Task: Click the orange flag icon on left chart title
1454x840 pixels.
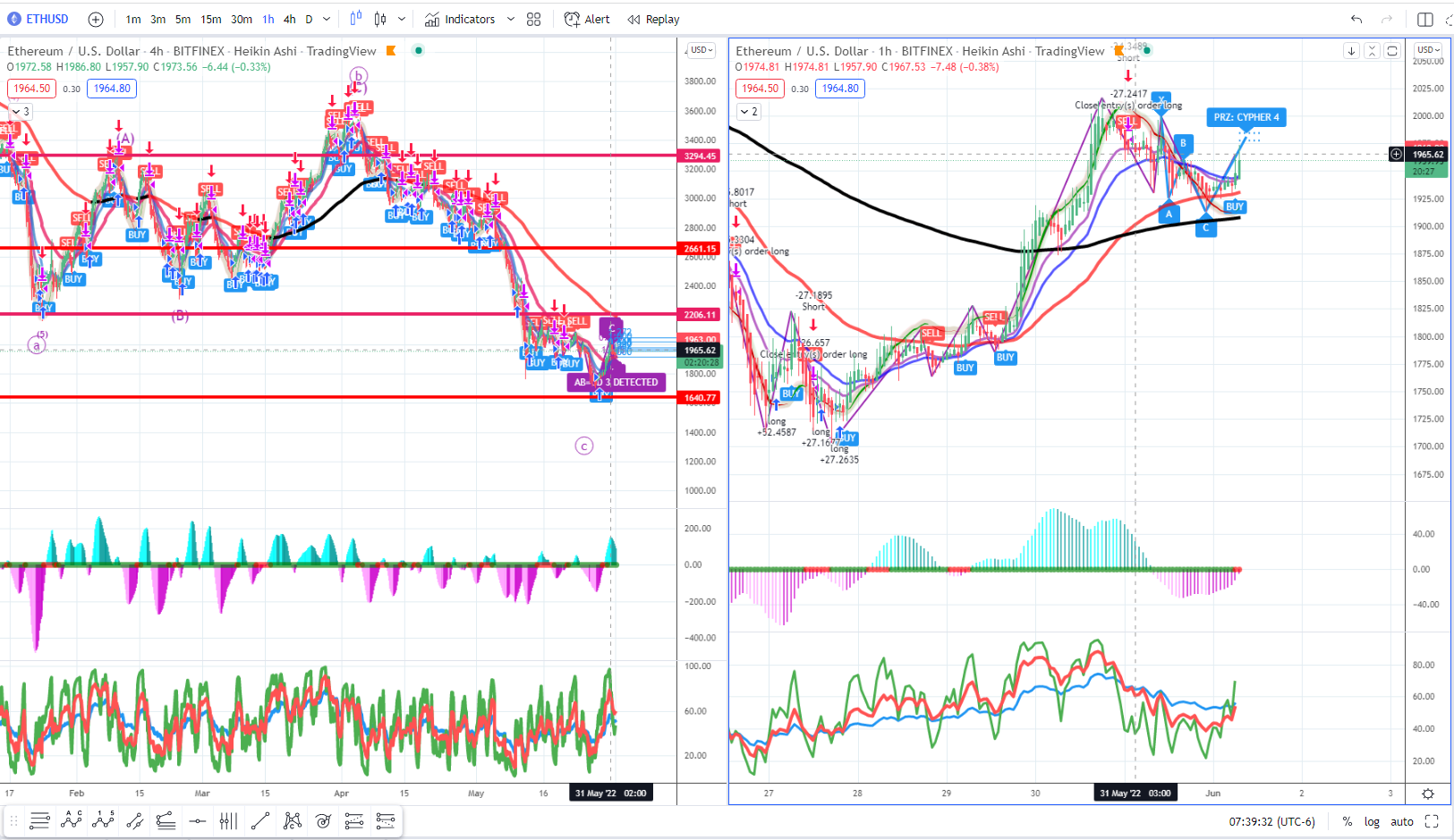Action: [391, 51]
